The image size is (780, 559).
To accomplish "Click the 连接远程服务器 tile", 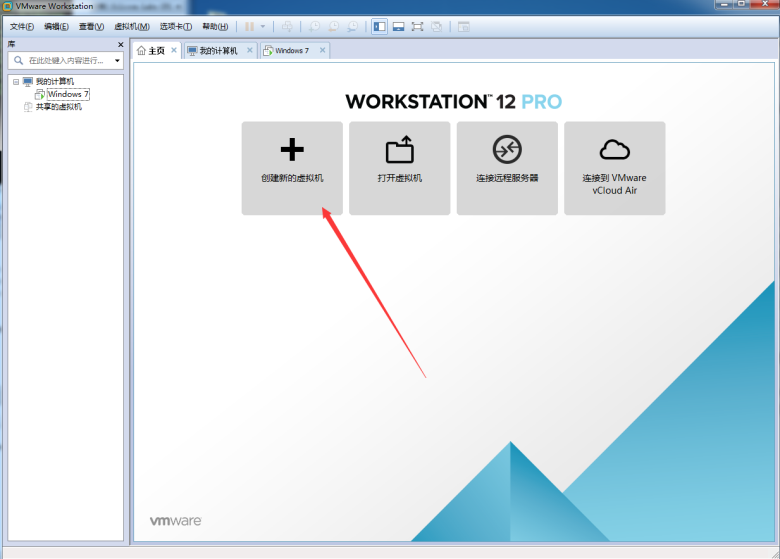I will 507,168.
